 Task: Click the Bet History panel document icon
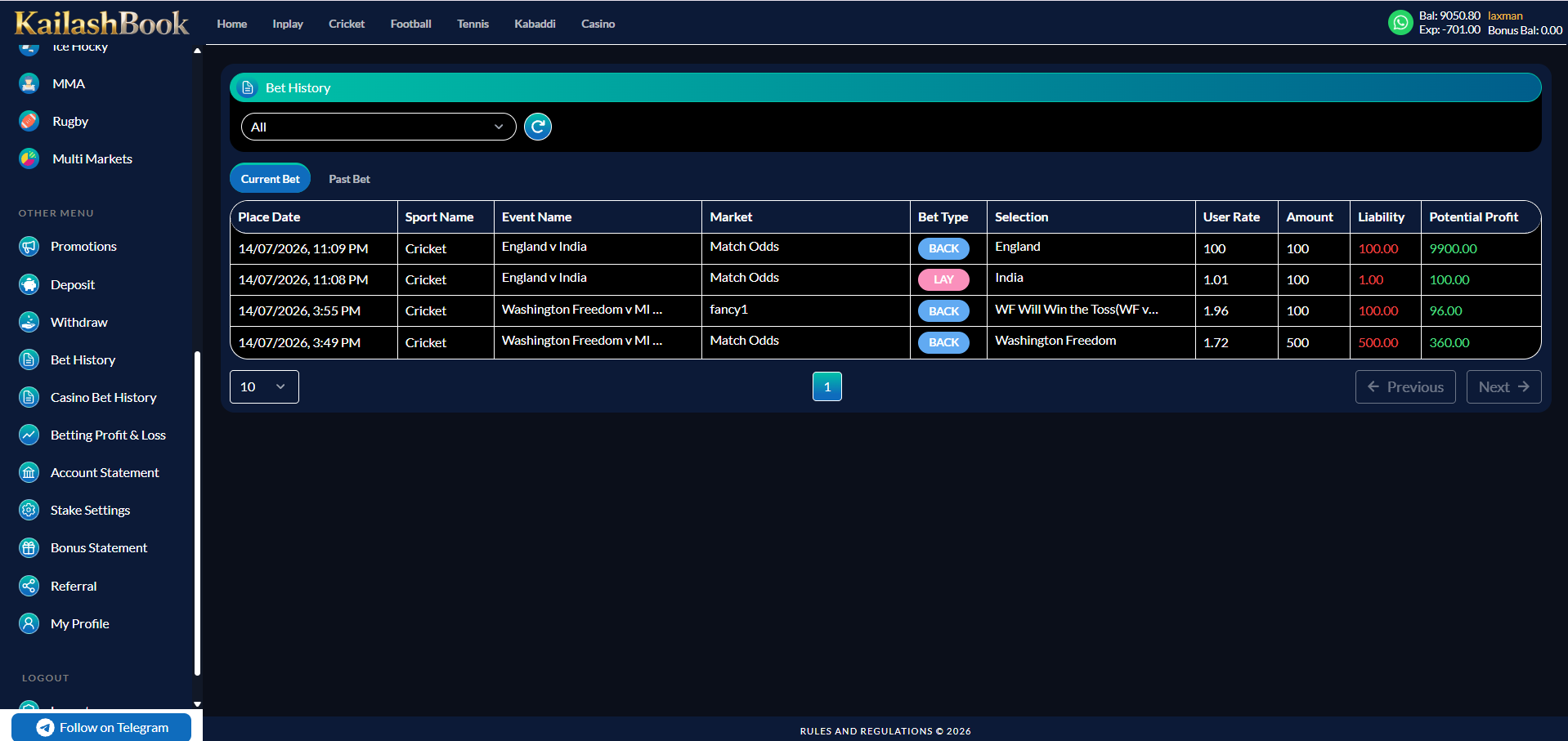248,87
